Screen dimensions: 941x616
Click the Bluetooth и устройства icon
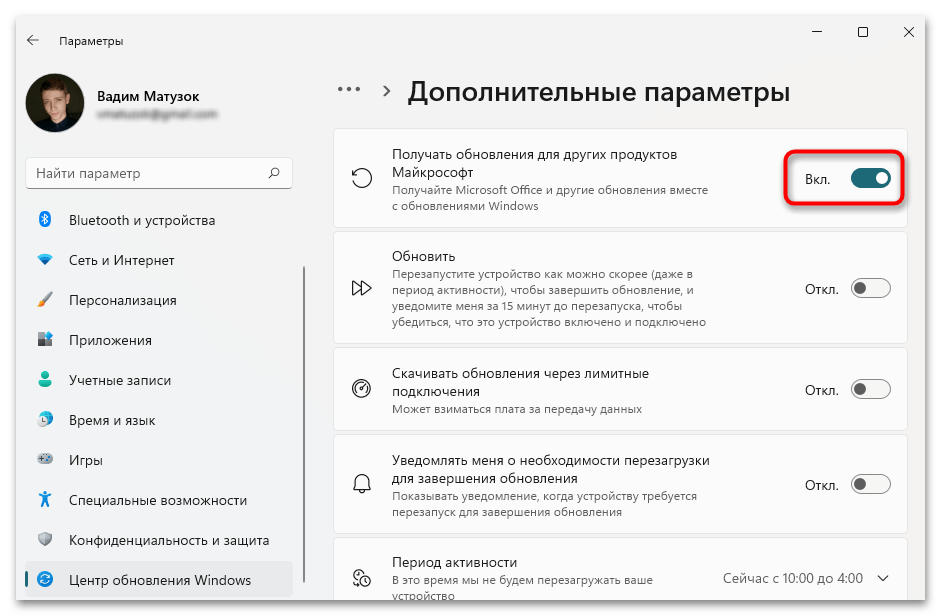(x=45, y=220)
